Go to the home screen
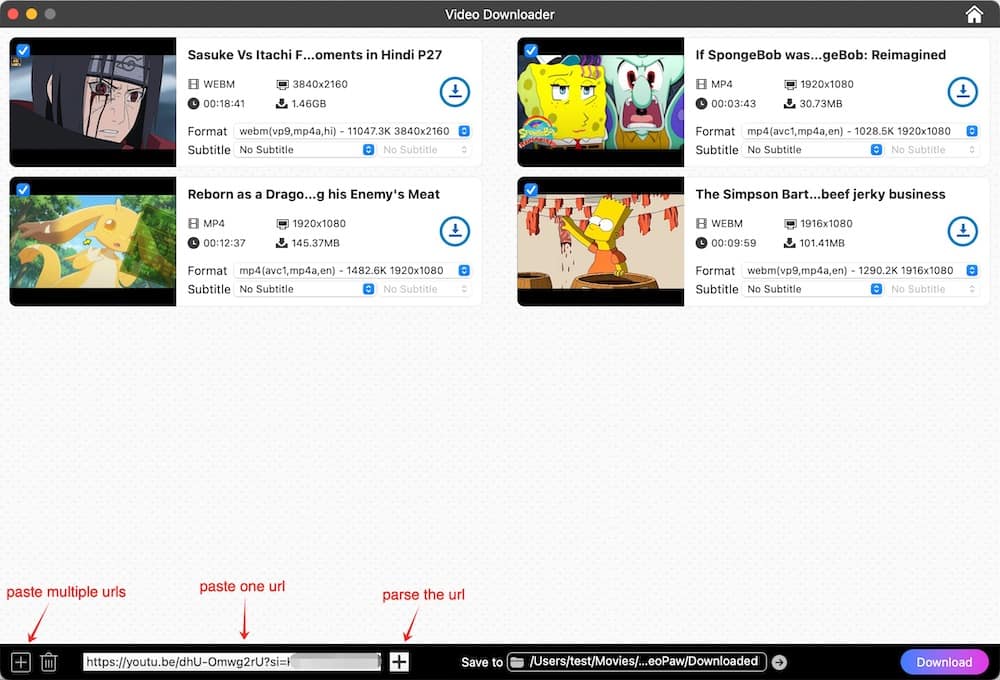This screenshot has height=680, width=1000. pyautogui.click(x=975, y=14)
